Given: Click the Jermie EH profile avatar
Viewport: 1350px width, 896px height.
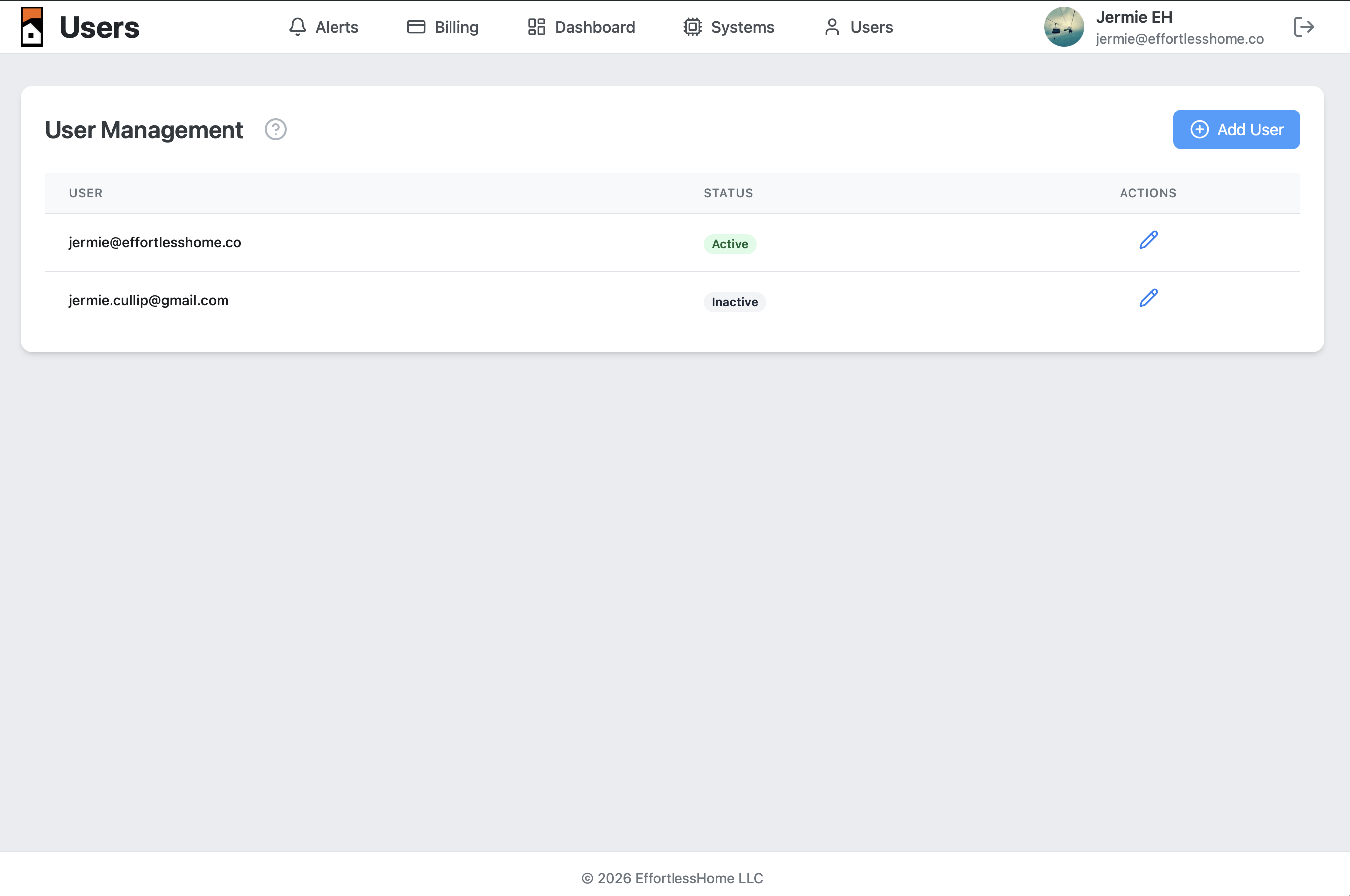Looking at the screenshot, I should point(1063,26).
